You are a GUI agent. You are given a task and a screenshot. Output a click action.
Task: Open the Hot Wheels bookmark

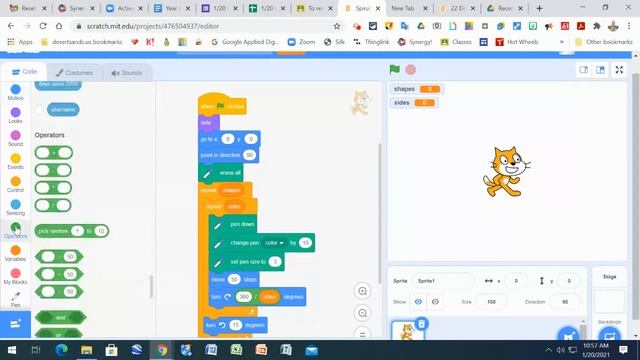(517, 42)
